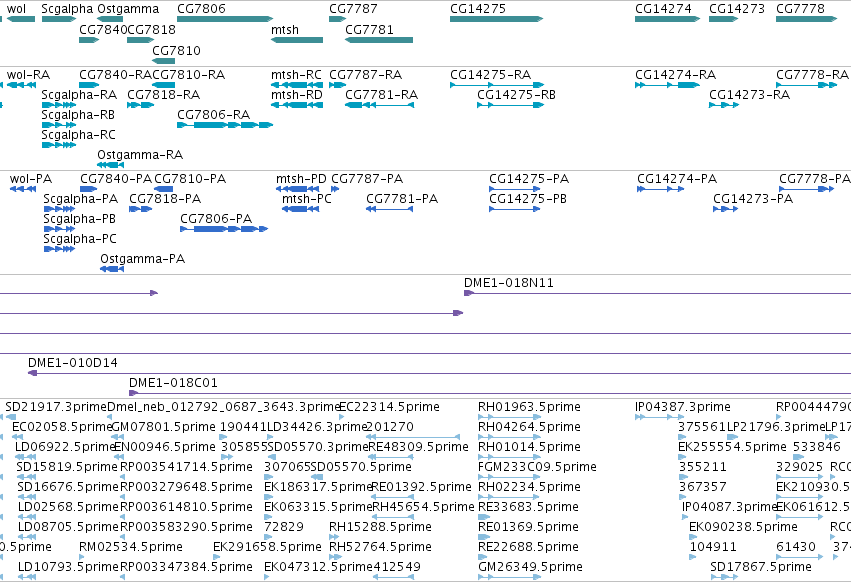Viewport: 851px width, 582px height.
Task: Select EST SD21917.3prime
Action: click(x=56, y=407)
